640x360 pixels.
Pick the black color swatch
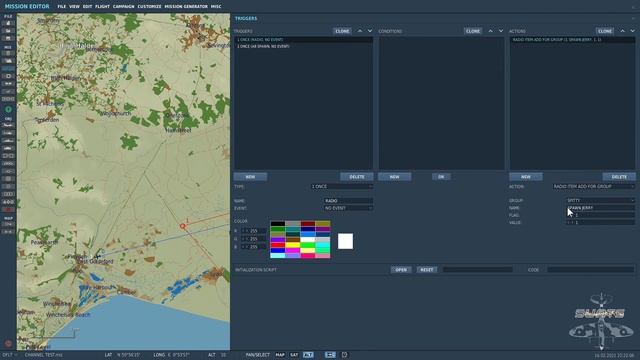point(278,224)
